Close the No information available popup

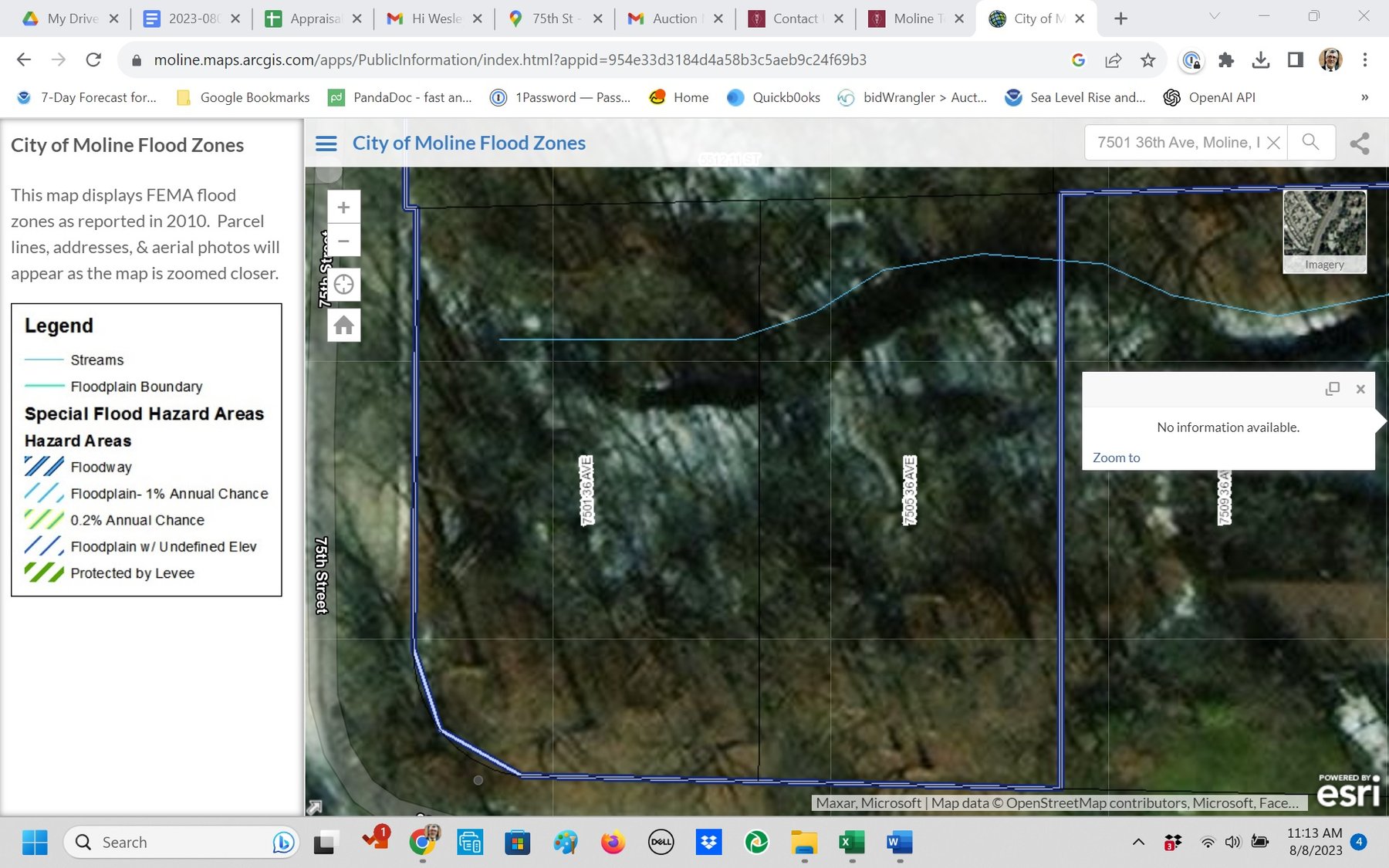1360,389
